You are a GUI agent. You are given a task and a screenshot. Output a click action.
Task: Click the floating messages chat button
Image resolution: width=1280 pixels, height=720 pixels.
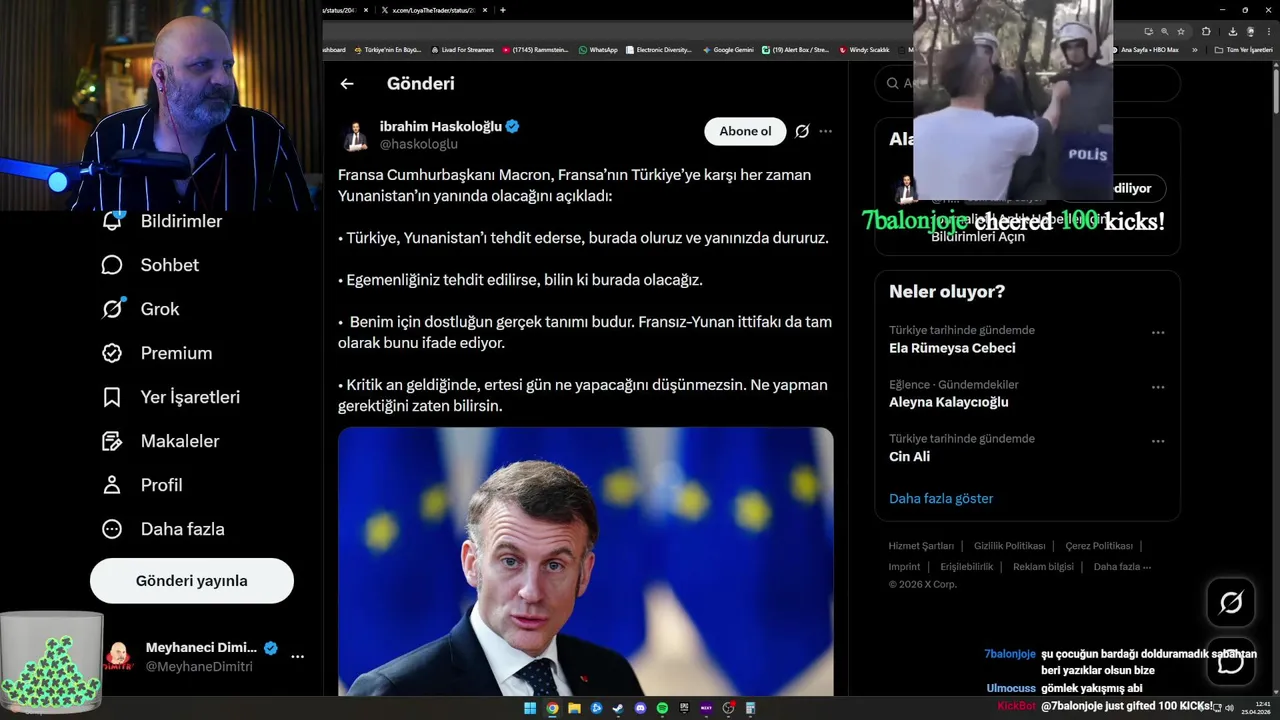[1231, 661]
